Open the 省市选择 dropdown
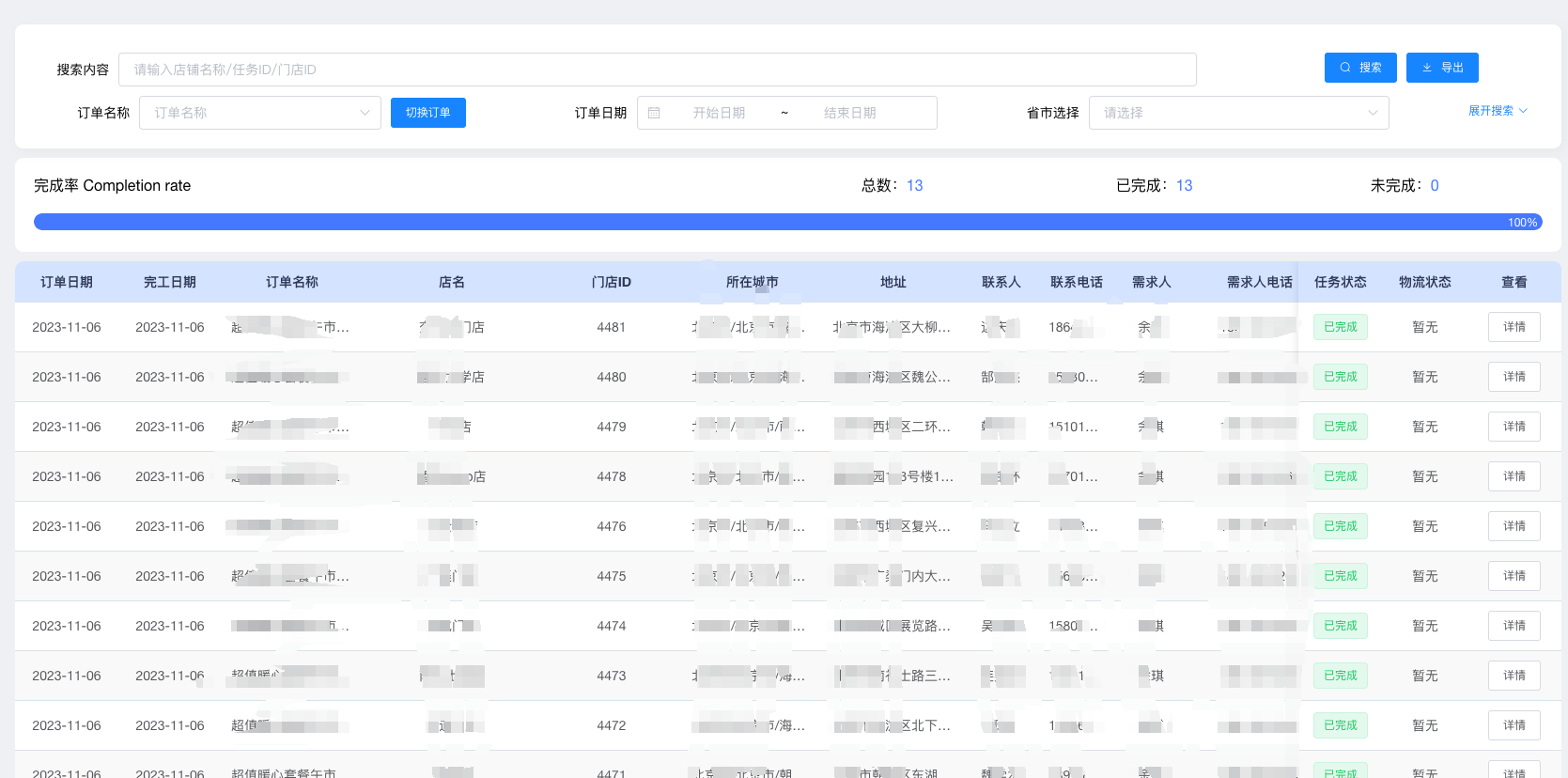The height and width of the screenshot is (778, 1568). 1238,113
